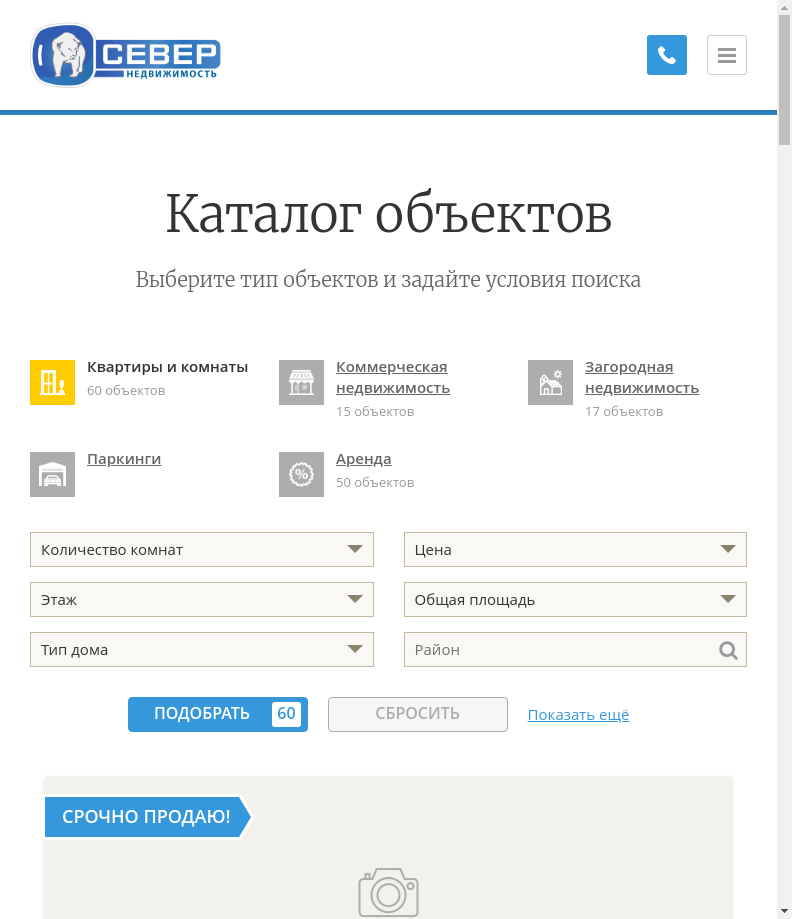The image size is (792, 919).
Task: Click the '60 объектов' count text
Action: coord(126,391)
